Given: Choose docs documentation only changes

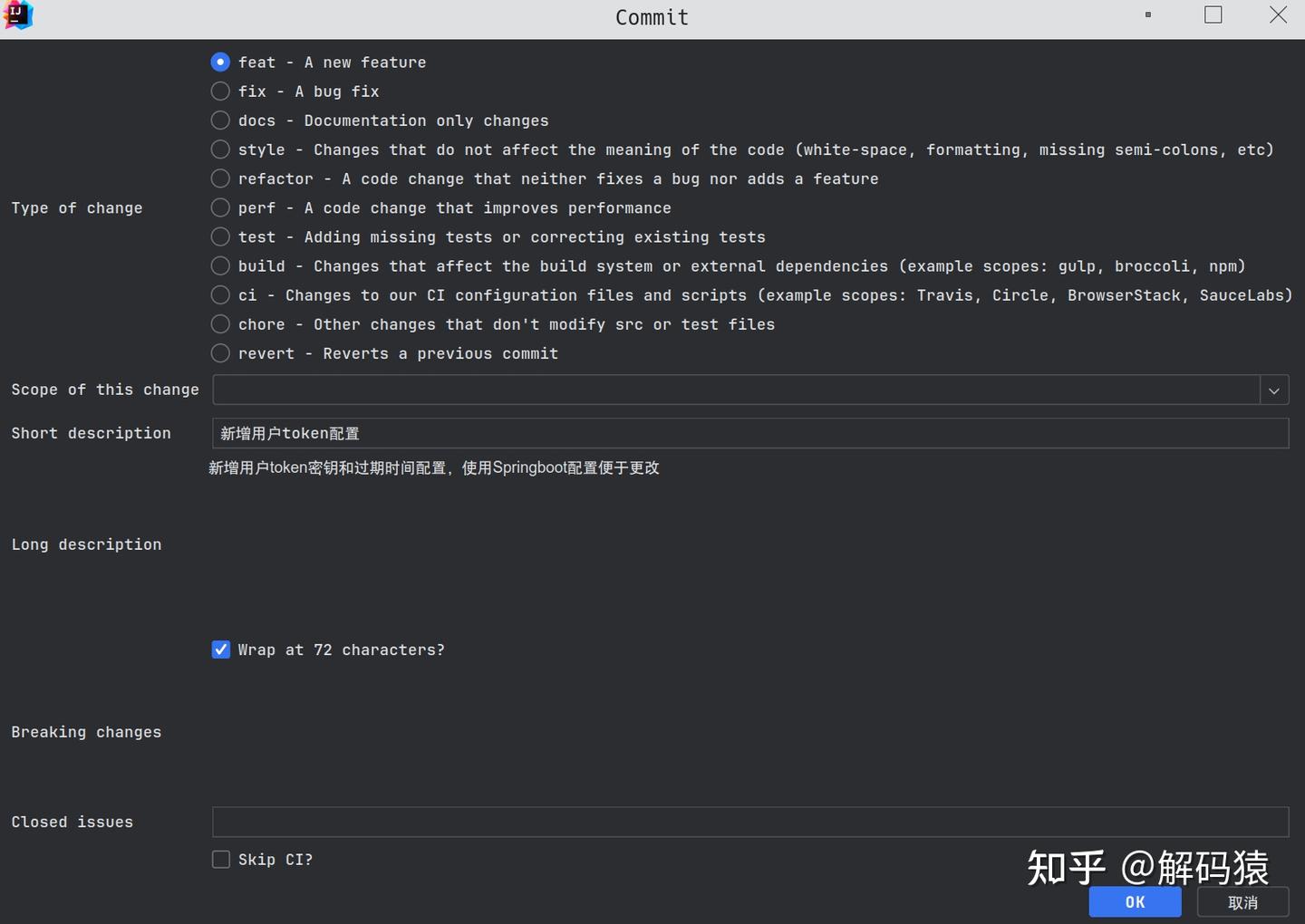Looking at the screenshot, I should [220, 120].
